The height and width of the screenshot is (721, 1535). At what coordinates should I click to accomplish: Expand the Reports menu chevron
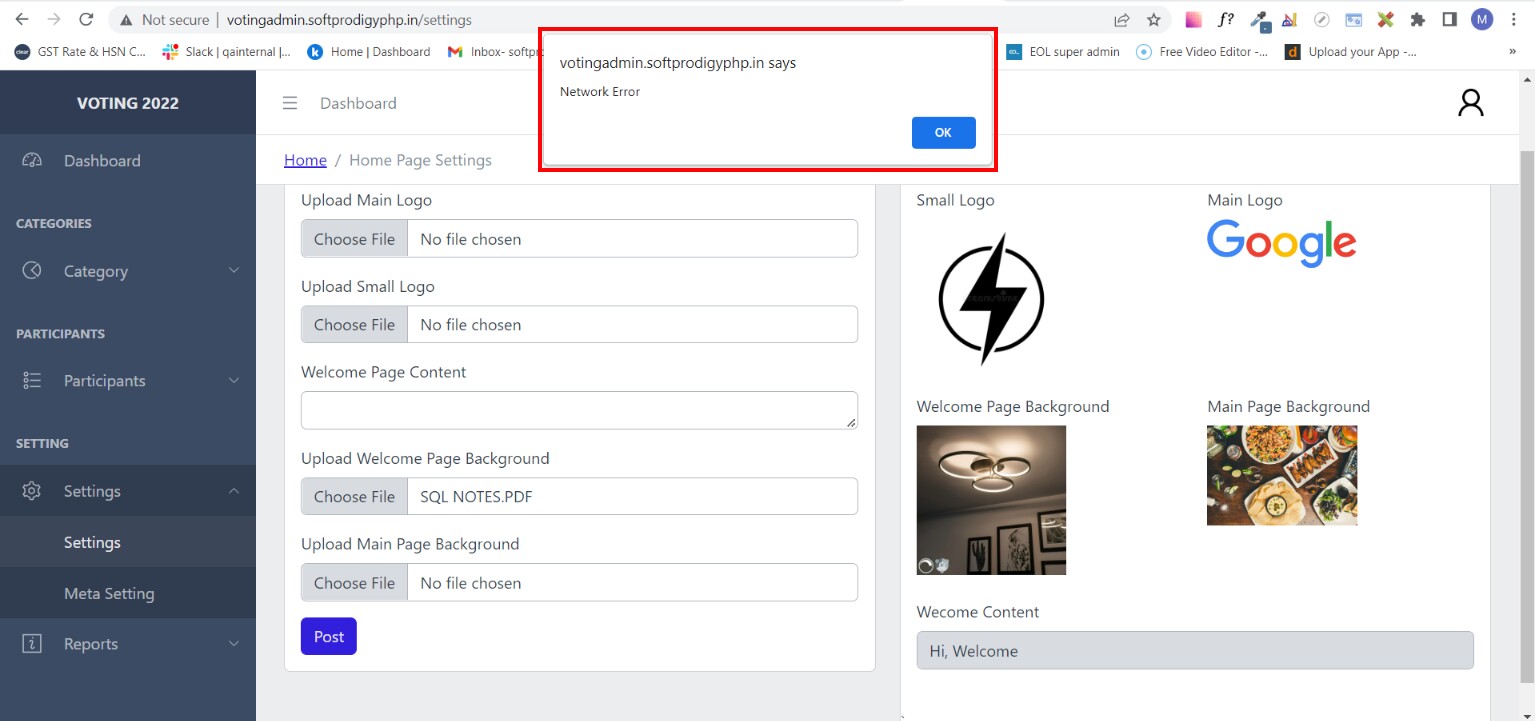pos(234,644)
